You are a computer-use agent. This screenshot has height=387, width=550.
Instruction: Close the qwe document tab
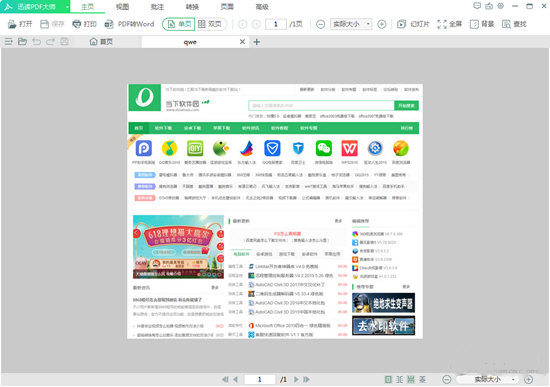pos(242,42)
